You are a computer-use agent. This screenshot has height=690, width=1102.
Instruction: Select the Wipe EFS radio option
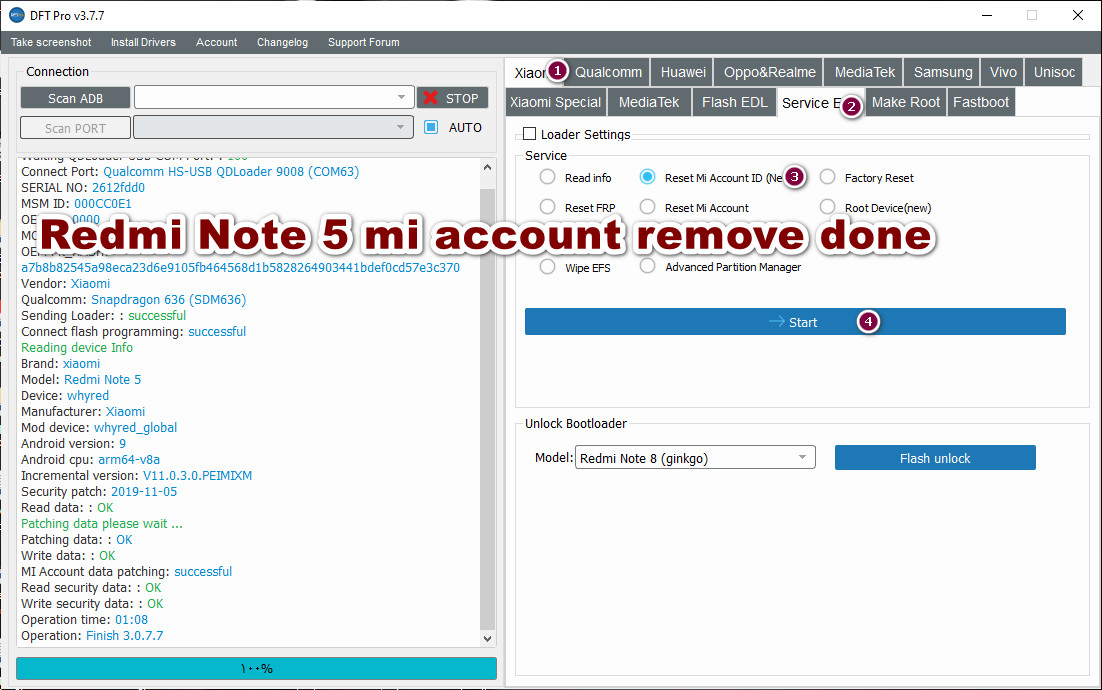(547, 267)
